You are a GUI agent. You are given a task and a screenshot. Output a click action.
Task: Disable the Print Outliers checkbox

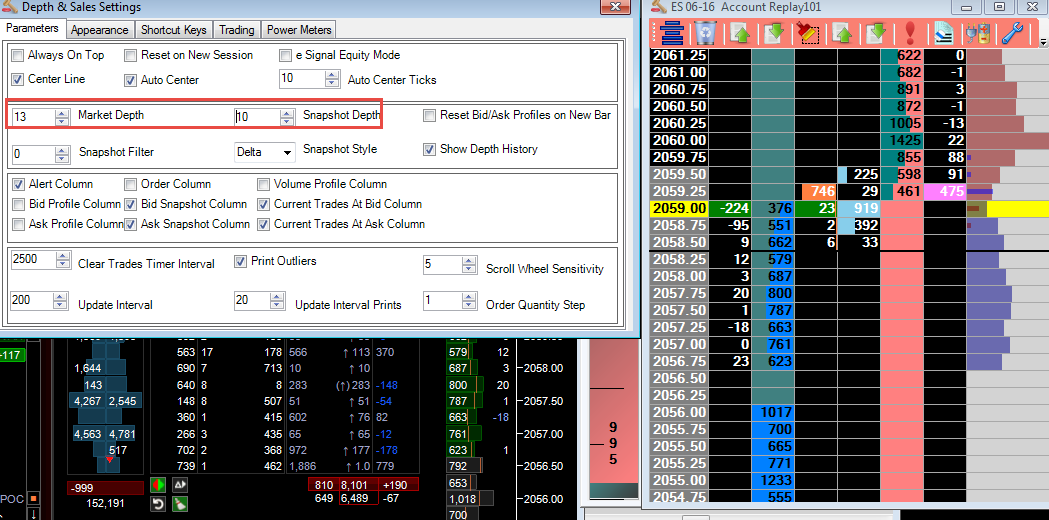coord(240,262)
